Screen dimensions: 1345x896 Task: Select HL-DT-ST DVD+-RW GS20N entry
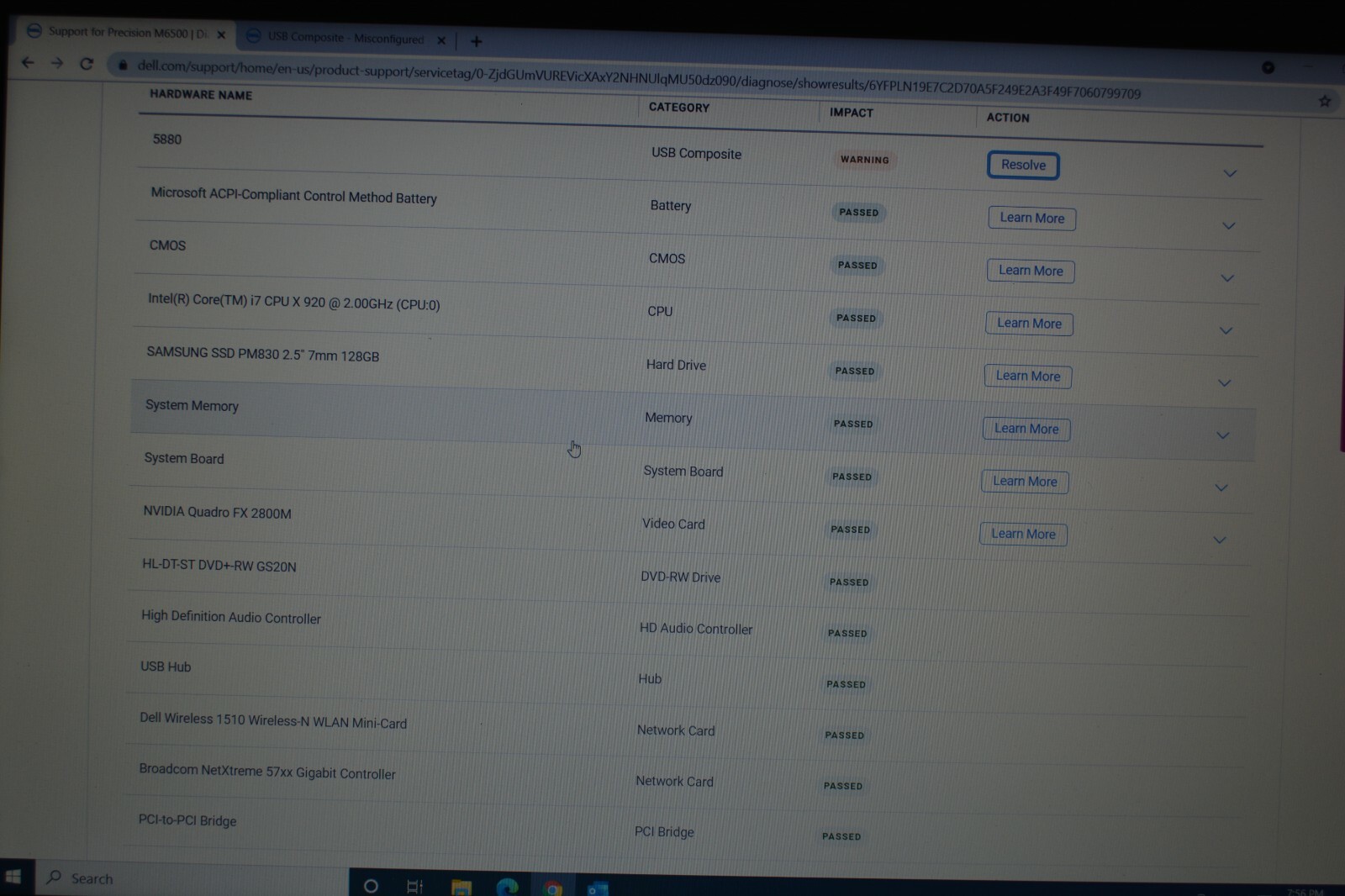(219, 565)
